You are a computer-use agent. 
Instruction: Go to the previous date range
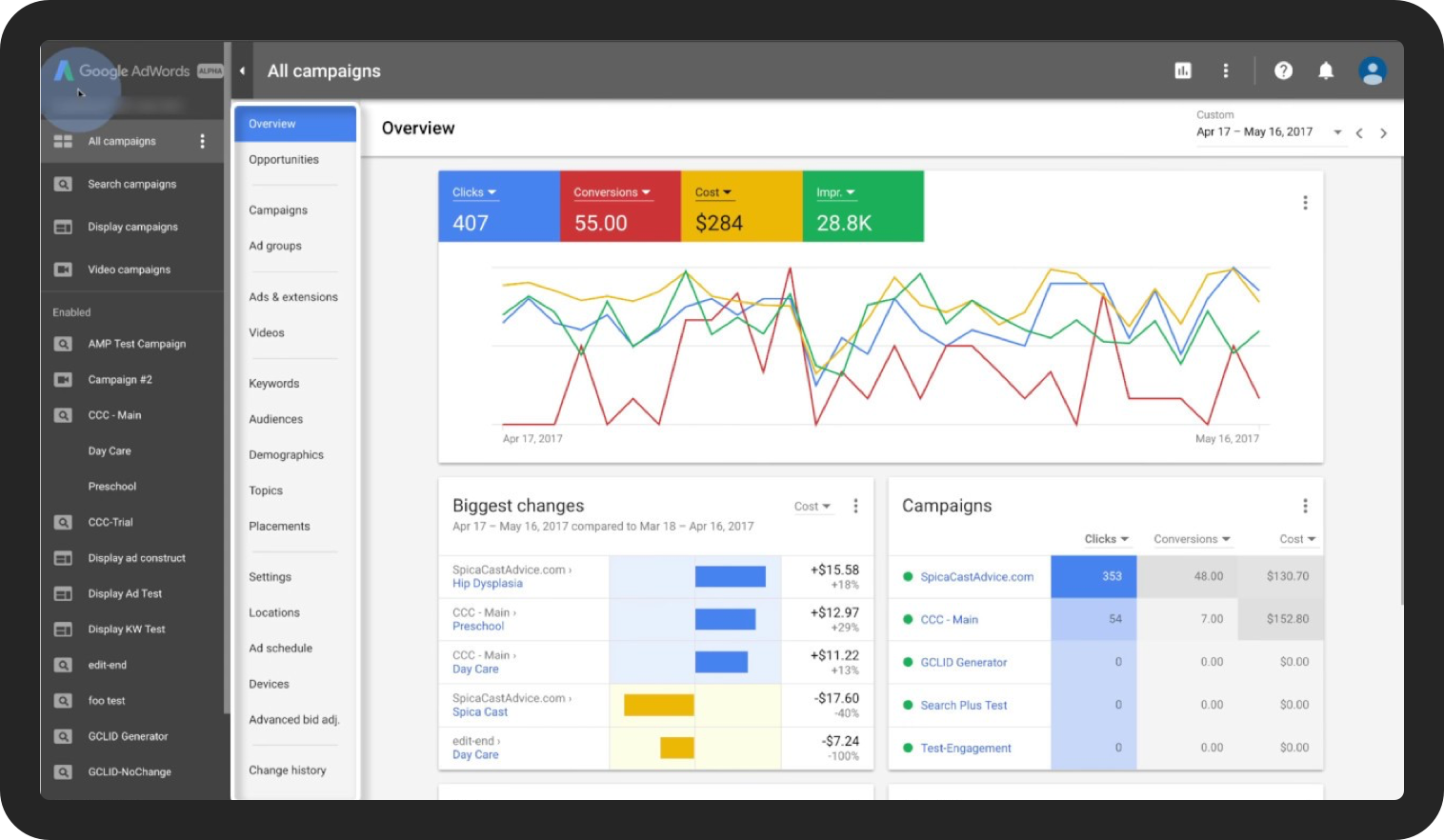(1359, 133)
